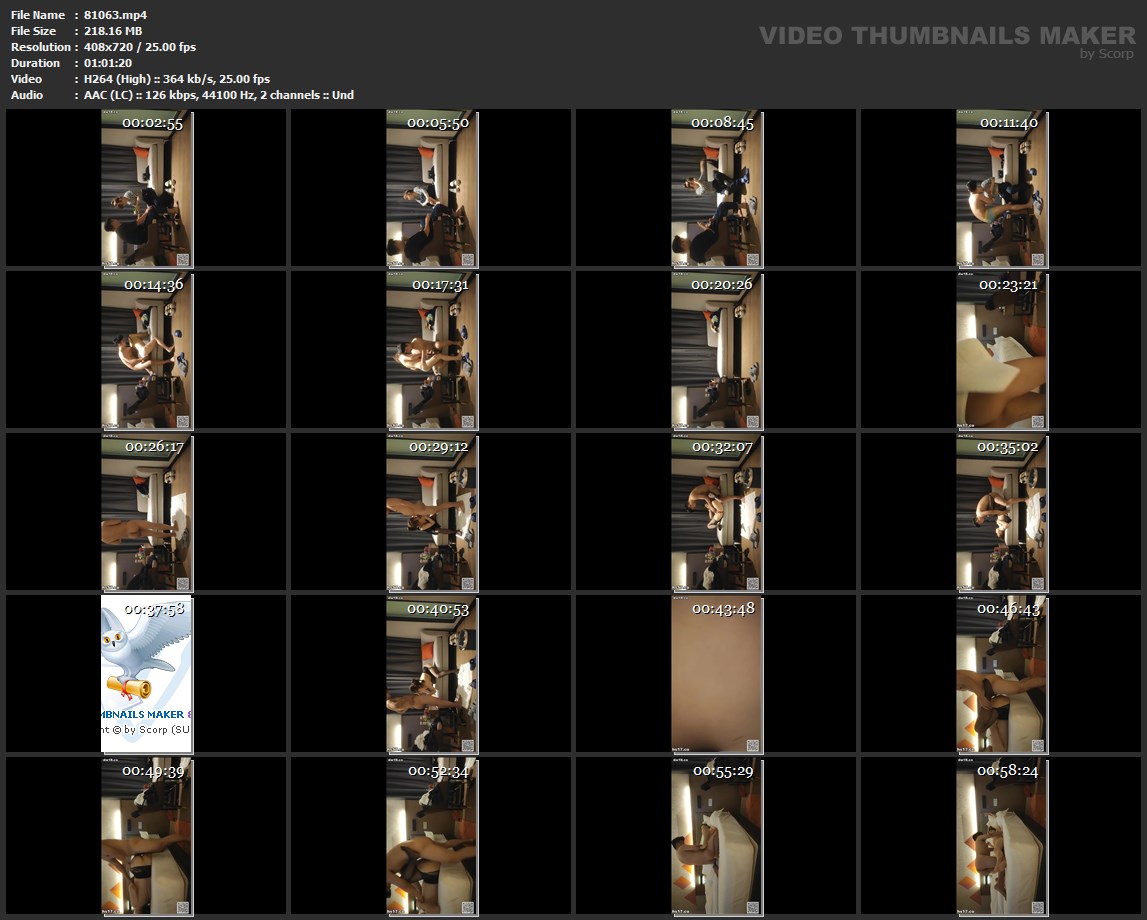
Task: Select the thumbnail stamped 00:26:17
Action: click(x=146, y=512)
